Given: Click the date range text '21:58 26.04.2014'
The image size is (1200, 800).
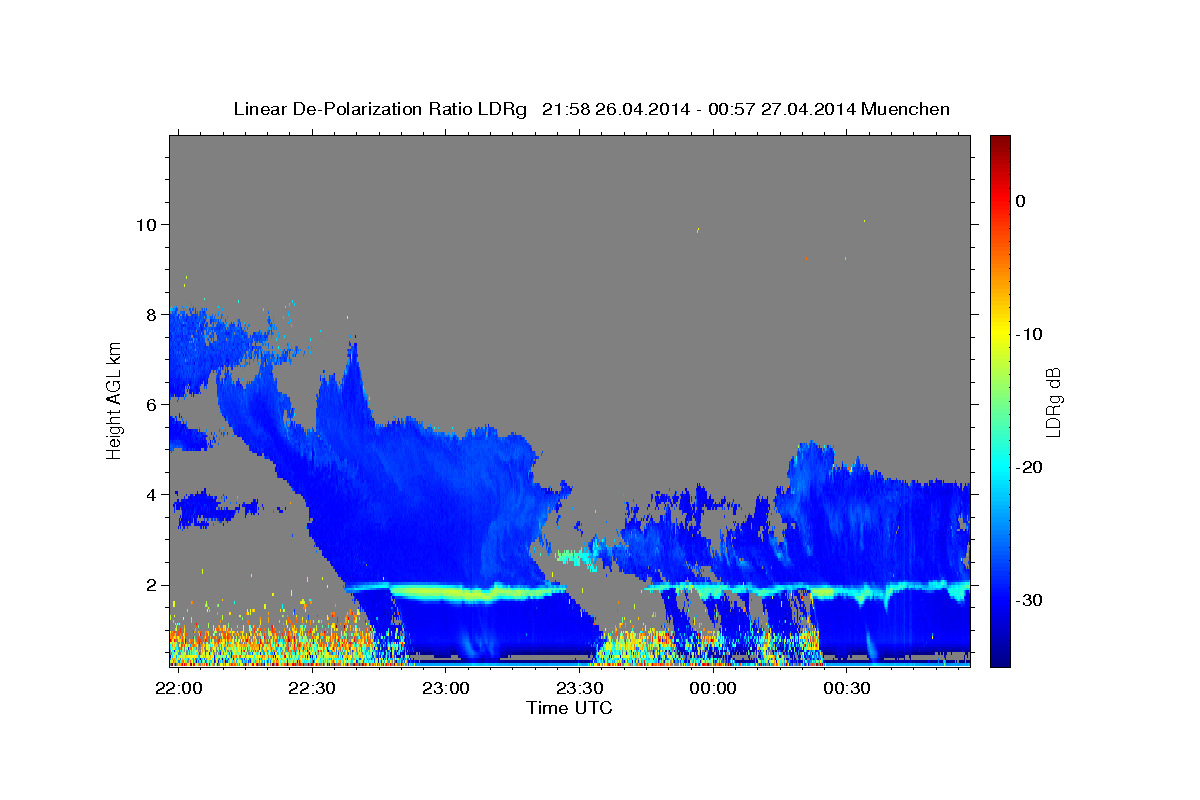Looking at the screenshot, I should (616, 109).
